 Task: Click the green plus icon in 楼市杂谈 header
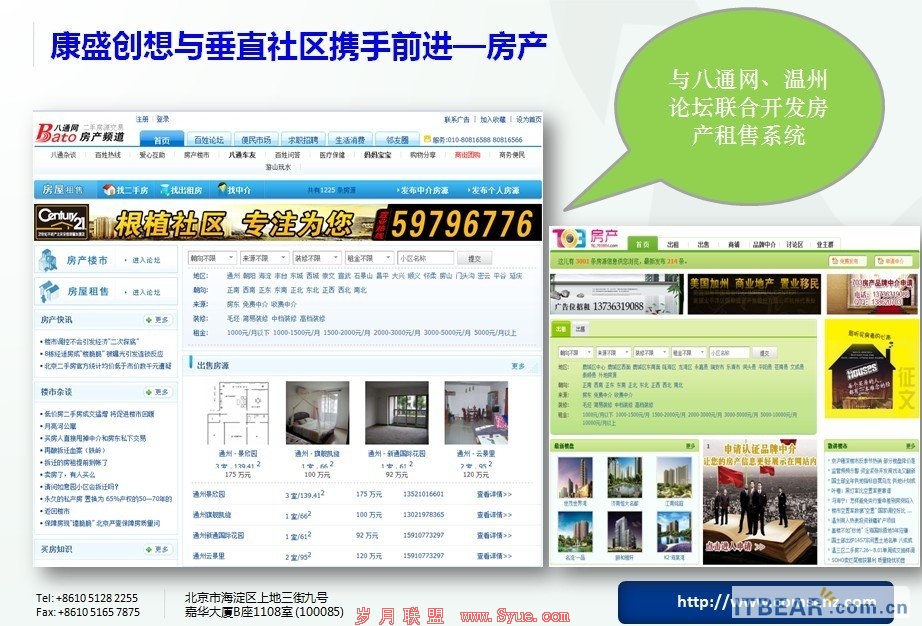pyautogui.click(x=148, y=391)
